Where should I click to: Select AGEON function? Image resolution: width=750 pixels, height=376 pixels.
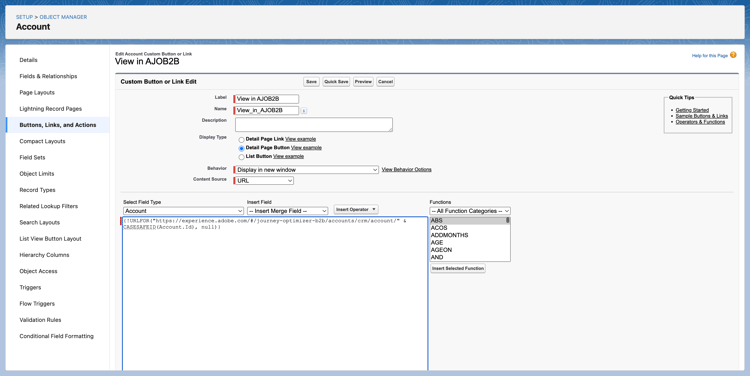(x=468, y=250)
